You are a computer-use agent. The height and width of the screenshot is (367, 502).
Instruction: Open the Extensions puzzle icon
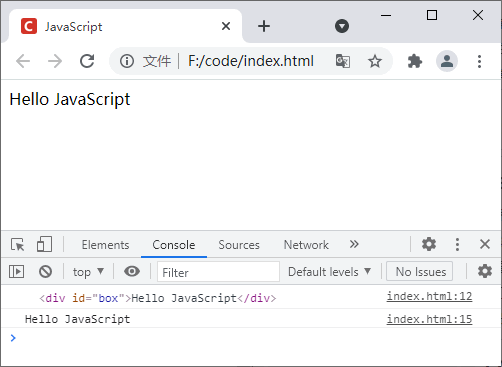point(415,61)
